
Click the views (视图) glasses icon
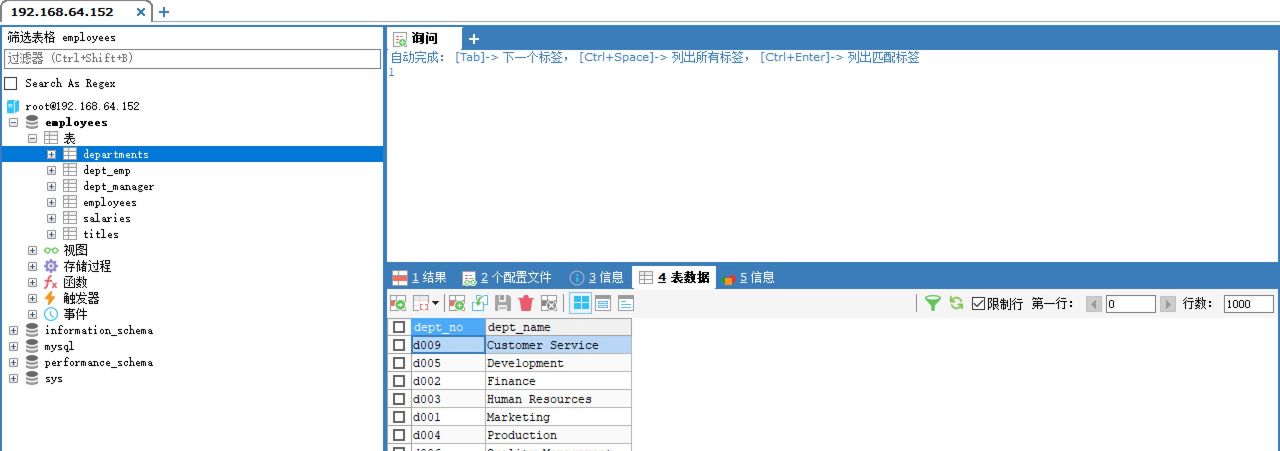51,250
